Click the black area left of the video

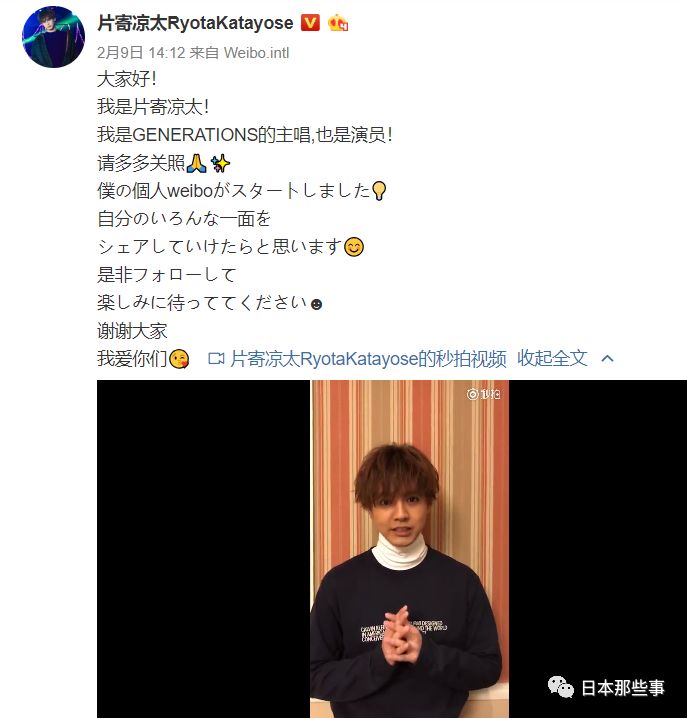pyautogui.click(x=204, y=549)
